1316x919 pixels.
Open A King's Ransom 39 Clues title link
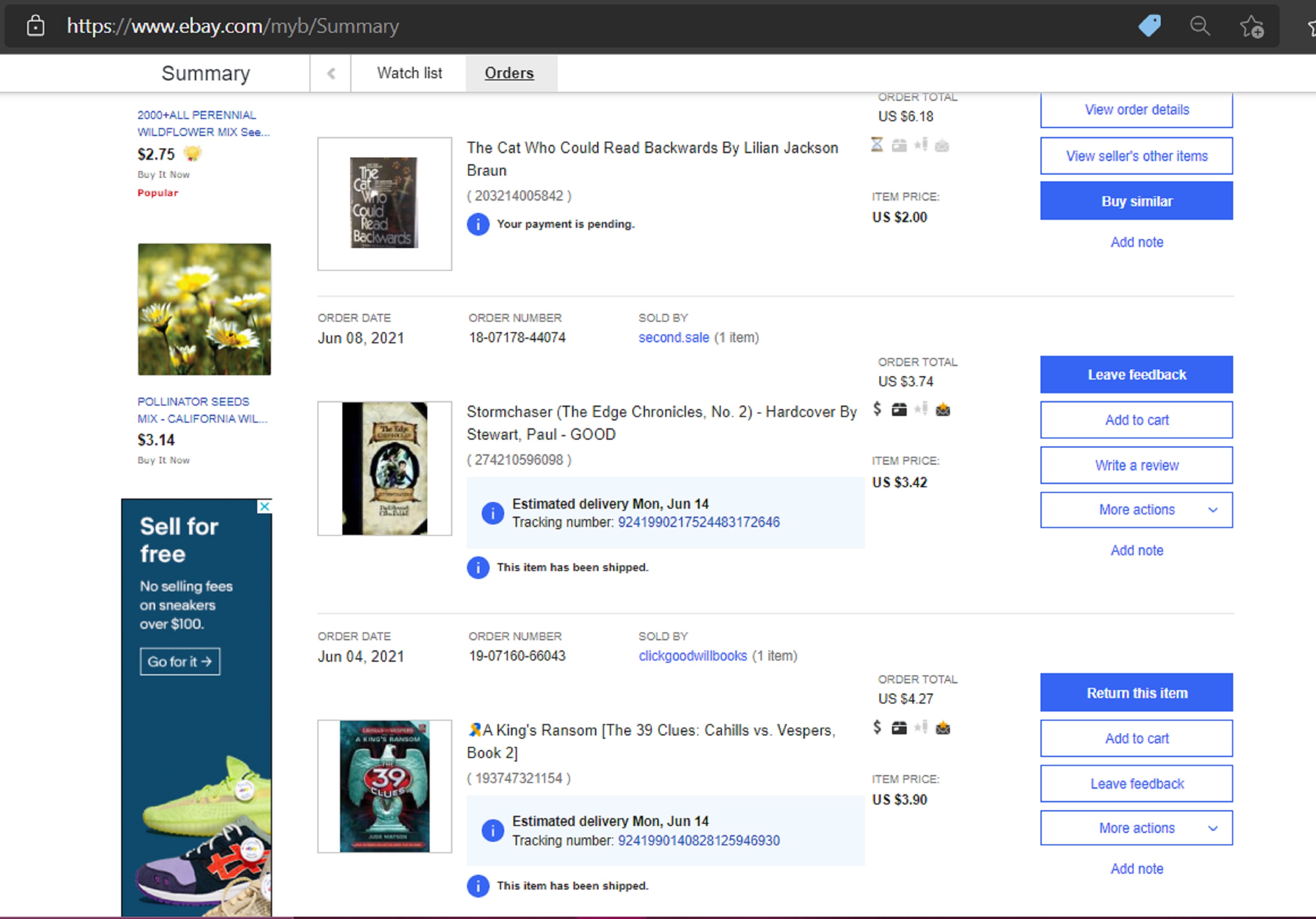[651, 741]
